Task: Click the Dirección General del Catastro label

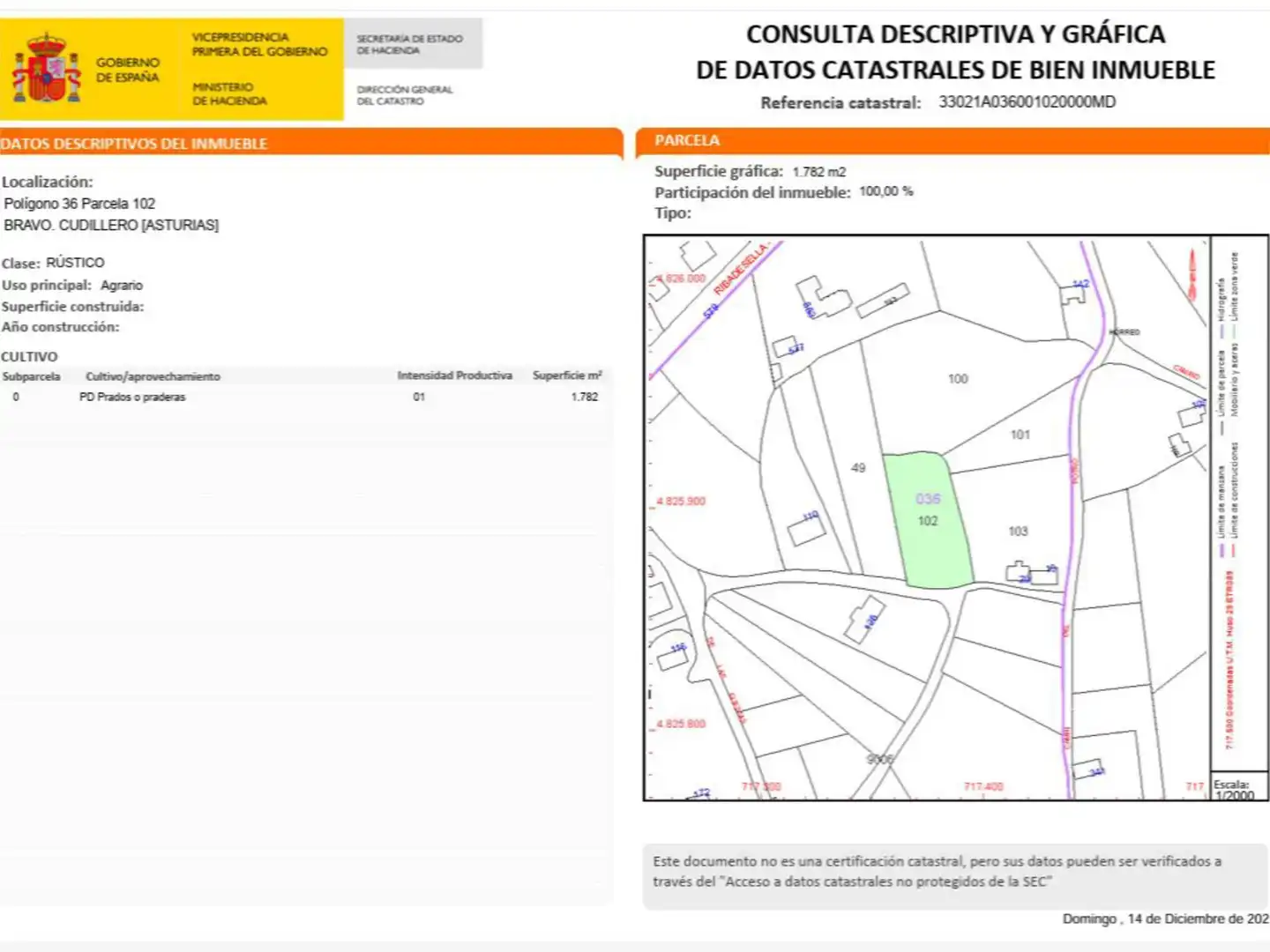Action: coord(404,95)
